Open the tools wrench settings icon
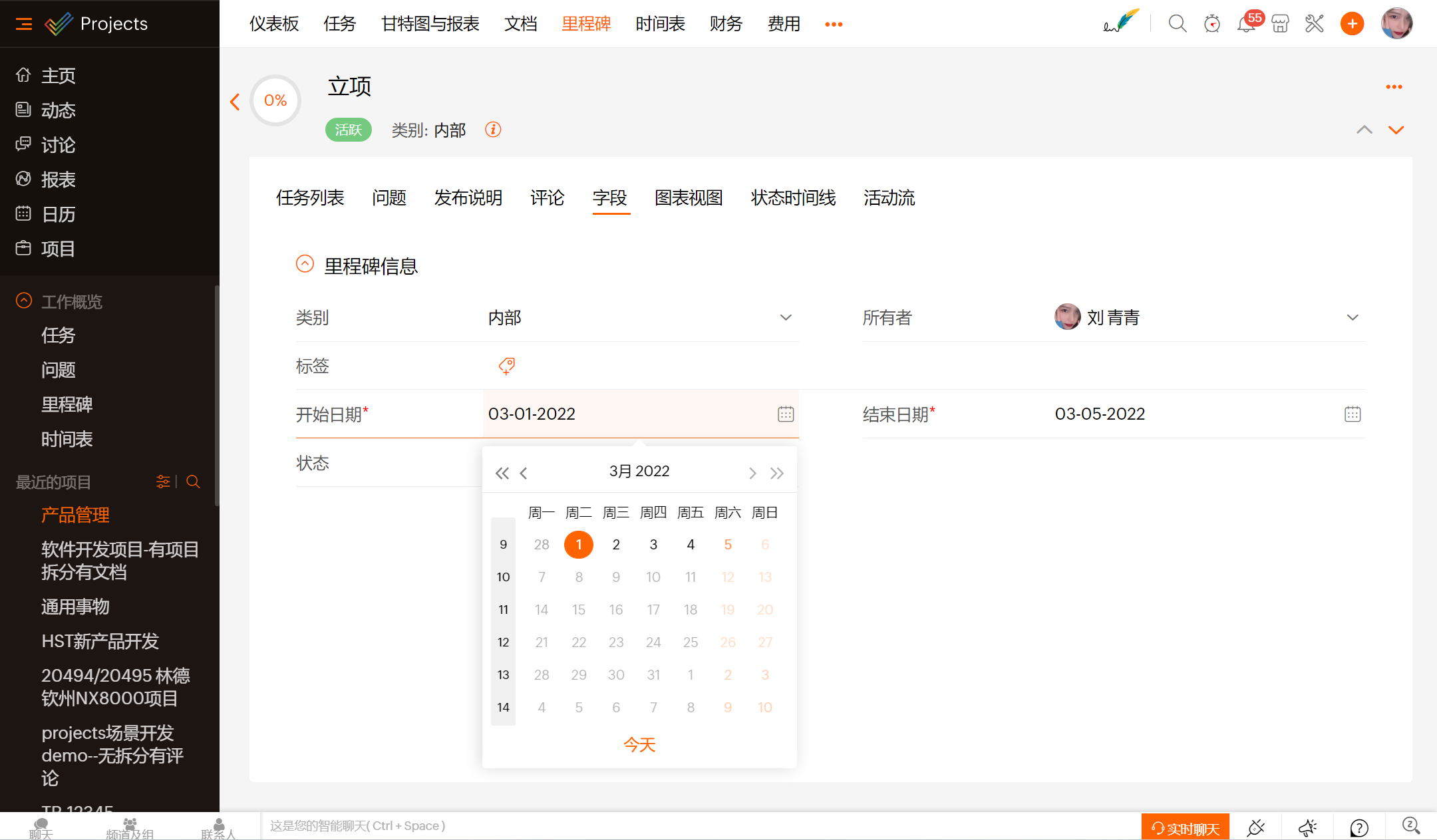 (x=1315, y=25)
